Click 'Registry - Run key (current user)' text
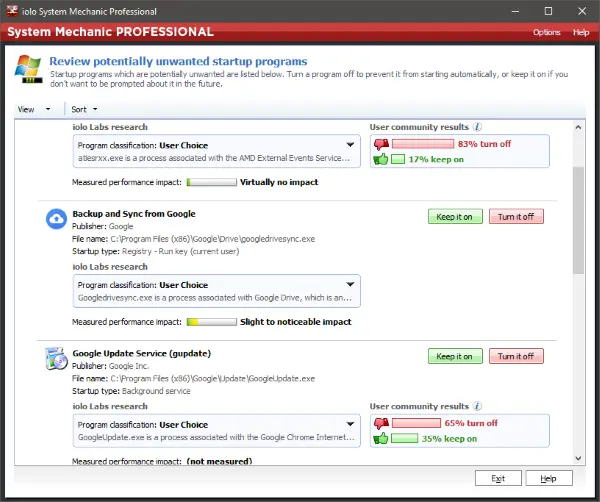 [181, 251]
